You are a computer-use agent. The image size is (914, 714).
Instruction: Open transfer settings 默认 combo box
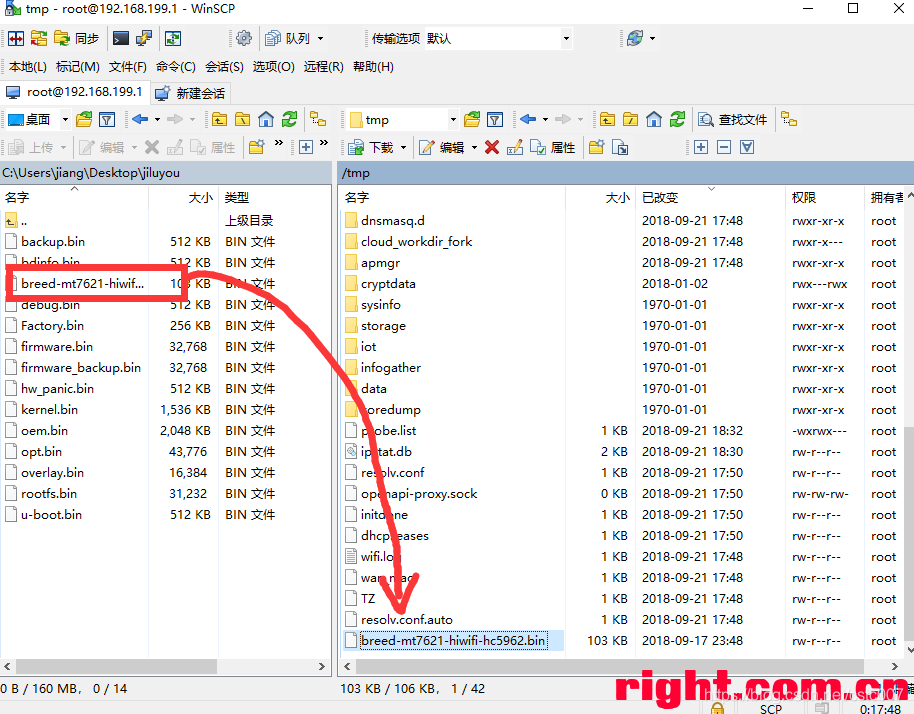[x=498, y=38]
